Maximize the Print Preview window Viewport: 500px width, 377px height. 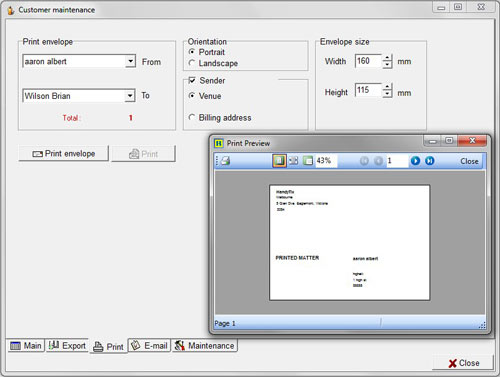click(x=449, y=141)
